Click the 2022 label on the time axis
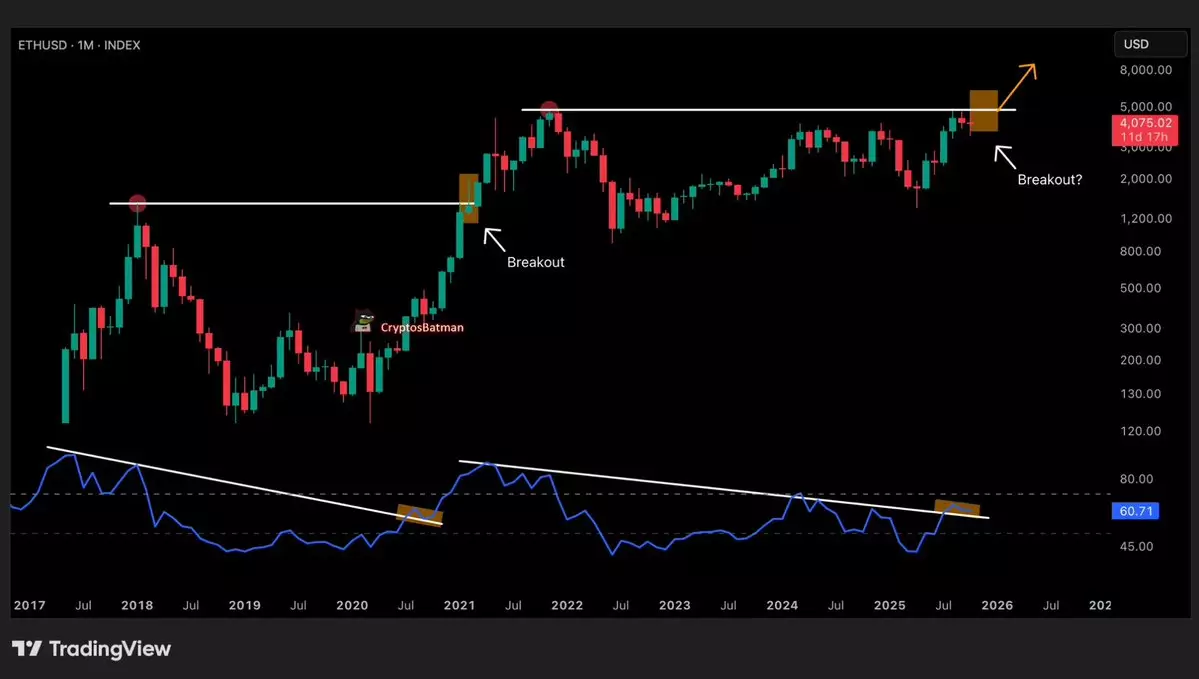Viewport: 1199px width, 679px height. coord(567,606)
